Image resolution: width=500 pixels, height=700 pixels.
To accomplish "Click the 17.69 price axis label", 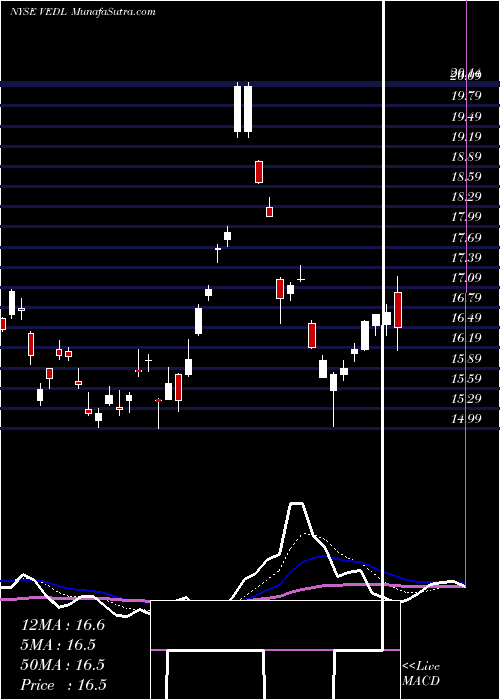I will point(466,238).
